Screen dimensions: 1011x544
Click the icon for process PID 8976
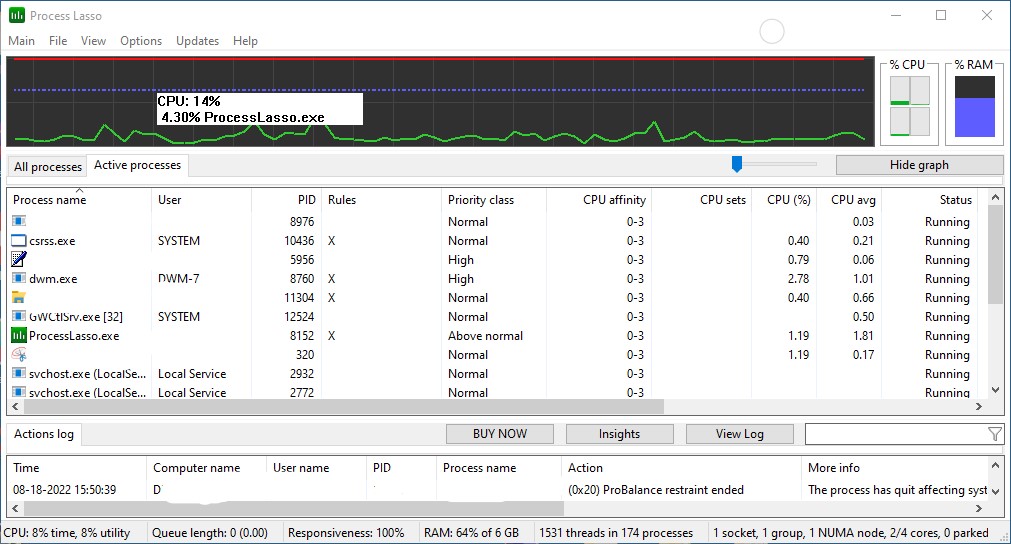pos(19,221)
